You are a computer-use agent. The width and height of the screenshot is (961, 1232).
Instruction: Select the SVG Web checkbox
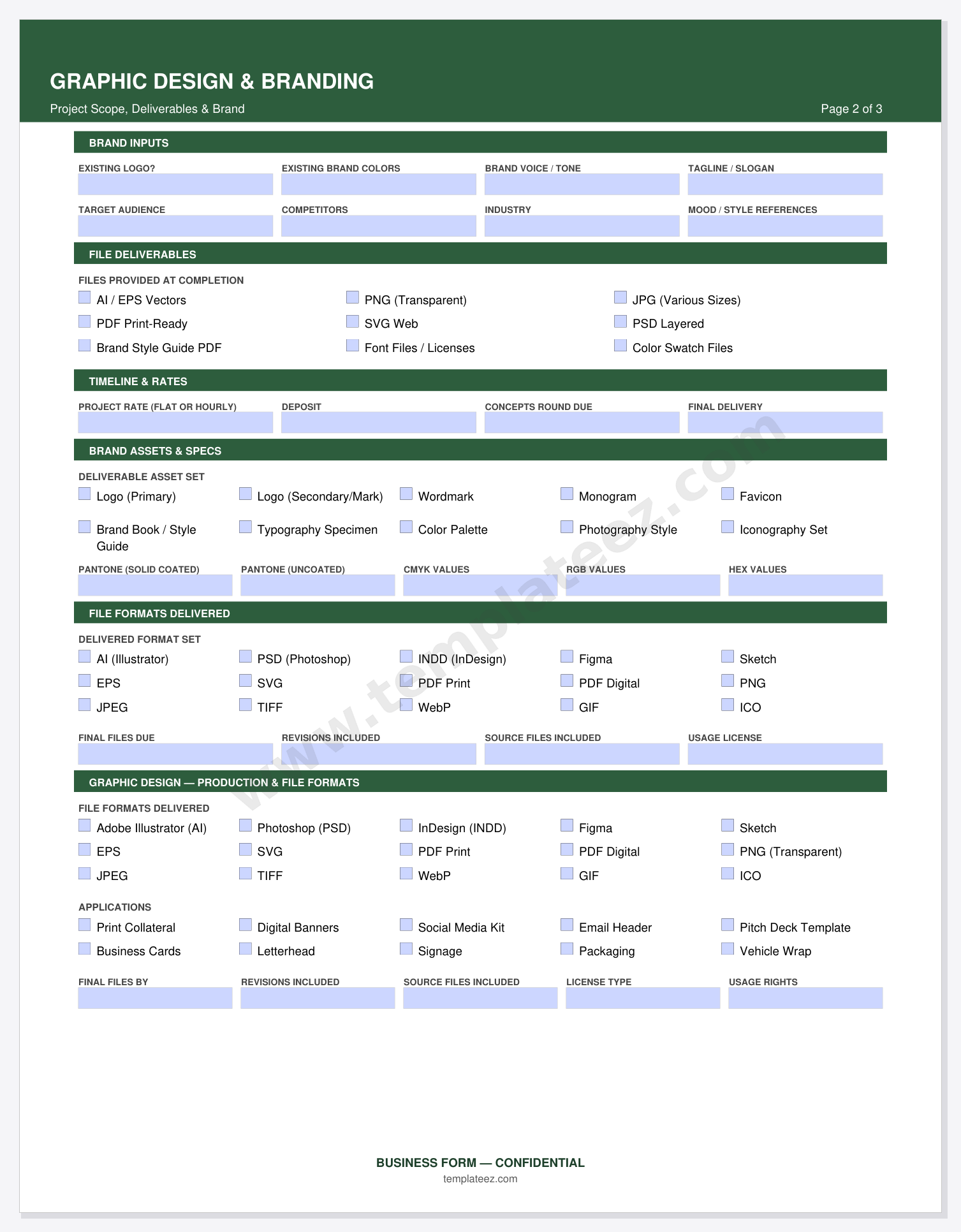pyautogui.click(x=353, y=321)
